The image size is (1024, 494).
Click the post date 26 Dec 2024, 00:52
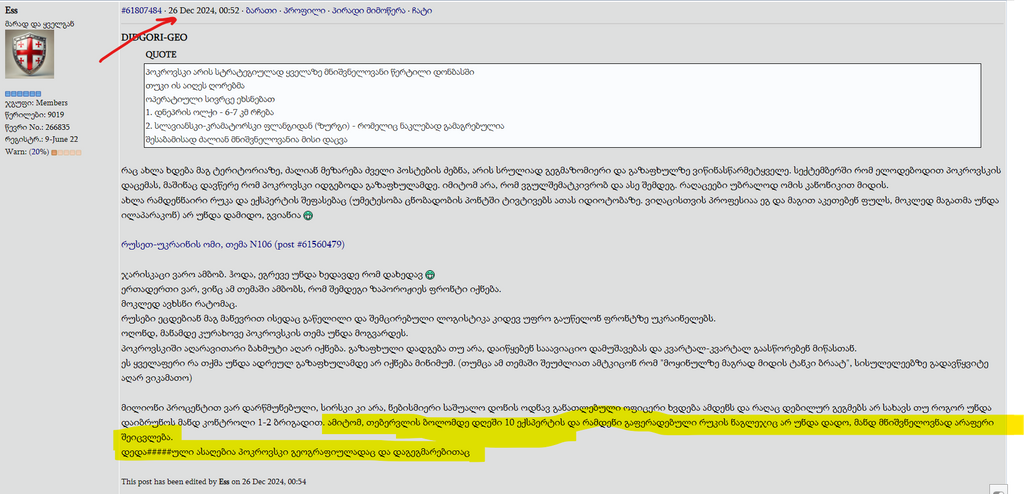coord(204,11)
